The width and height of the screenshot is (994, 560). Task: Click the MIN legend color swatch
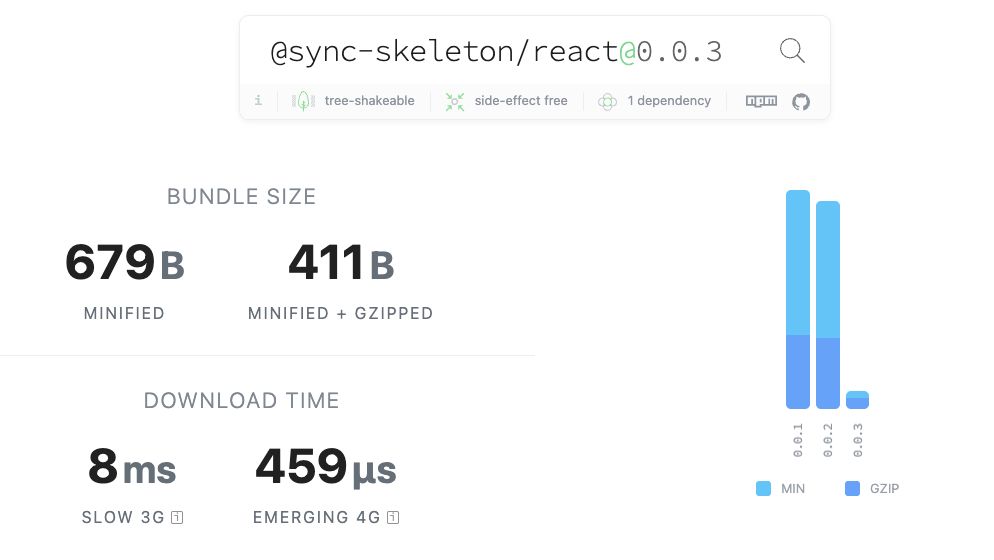coord(763,488)
